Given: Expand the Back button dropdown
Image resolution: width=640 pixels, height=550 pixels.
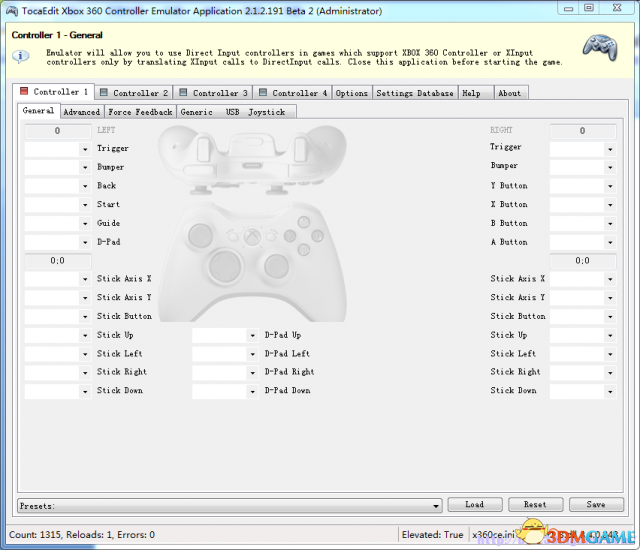Looking at the screenshot, I should (85, 186).
